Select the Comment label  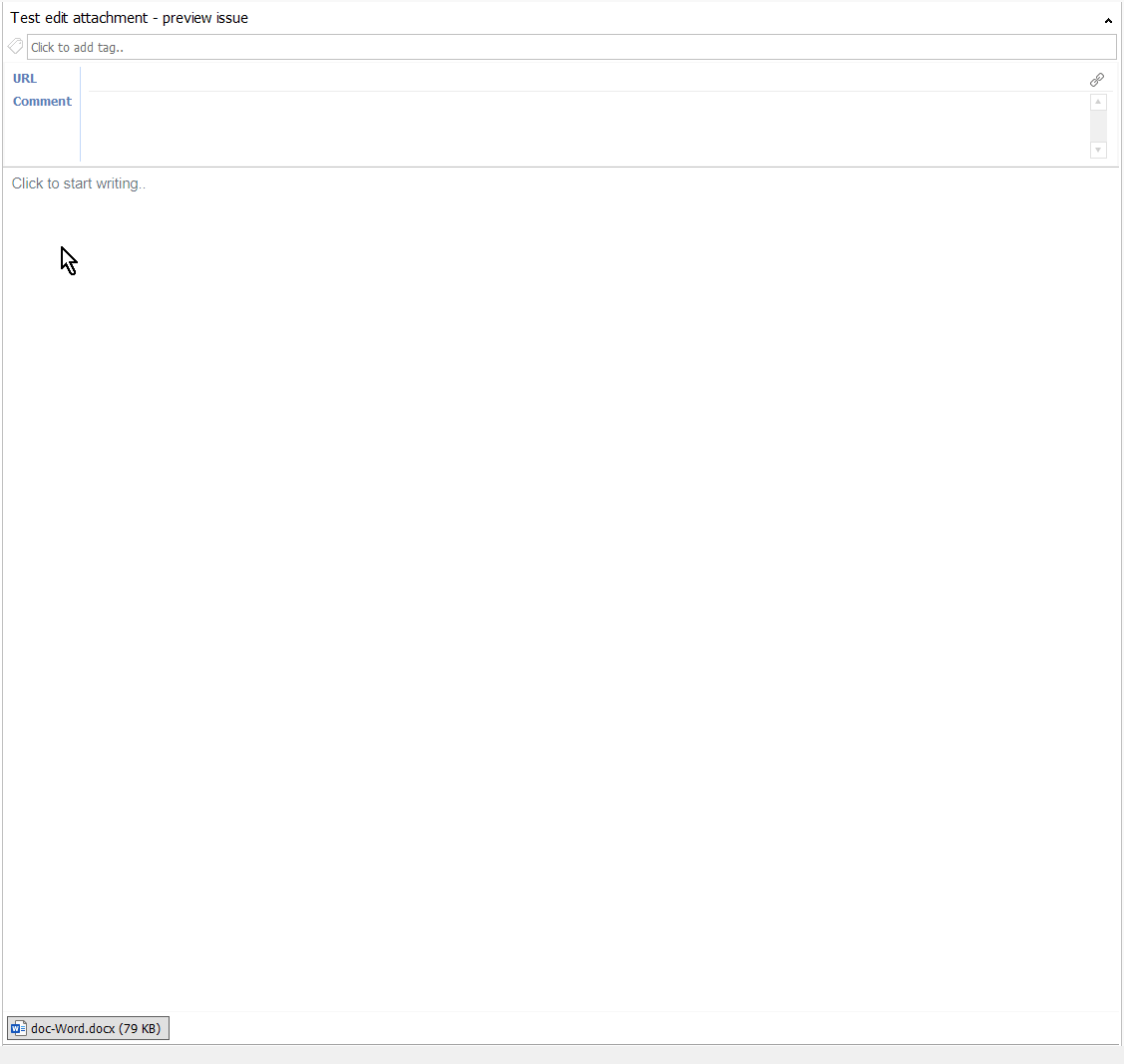[x=42, y=101]
